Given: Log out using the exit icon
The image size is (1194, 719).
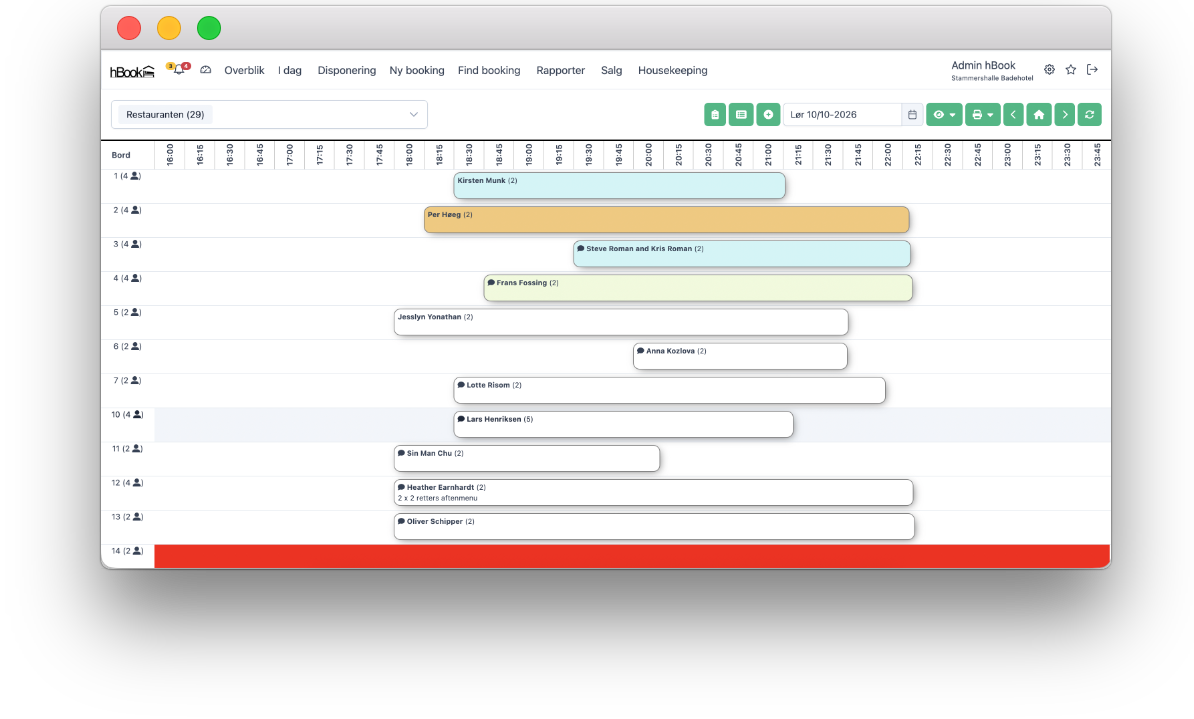Looking at the screenshot, I should tap(1092, 70).
